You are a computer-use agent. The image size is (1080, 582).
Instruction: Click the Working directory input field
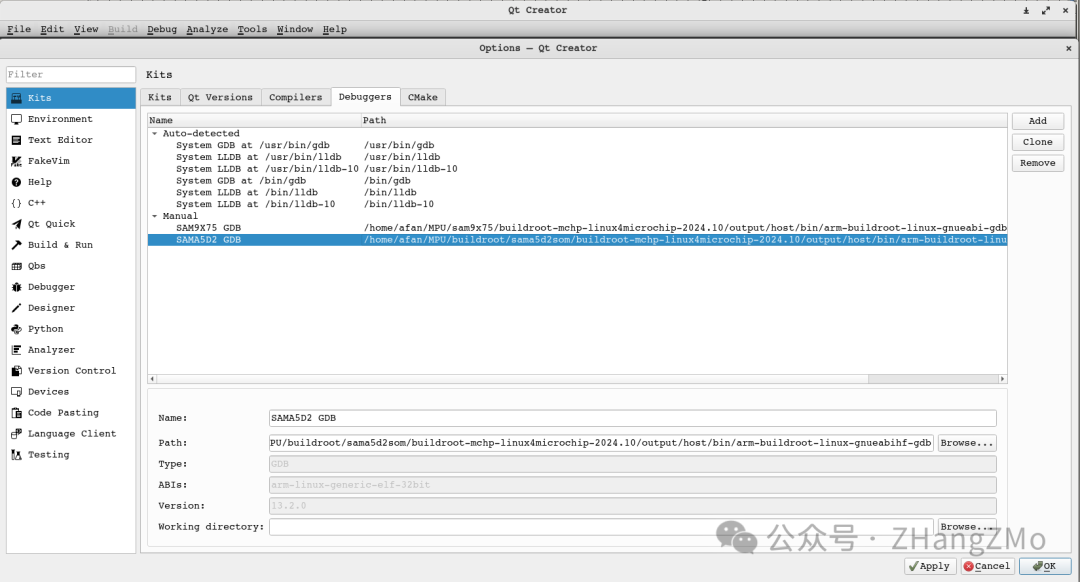click(601, 527)
